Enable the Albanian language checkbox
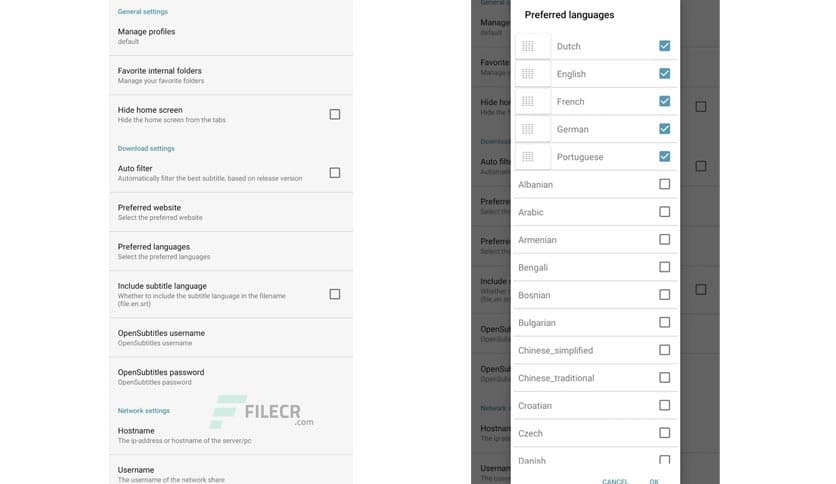Screen dimensions: 836x484 [x=664, y=184]
